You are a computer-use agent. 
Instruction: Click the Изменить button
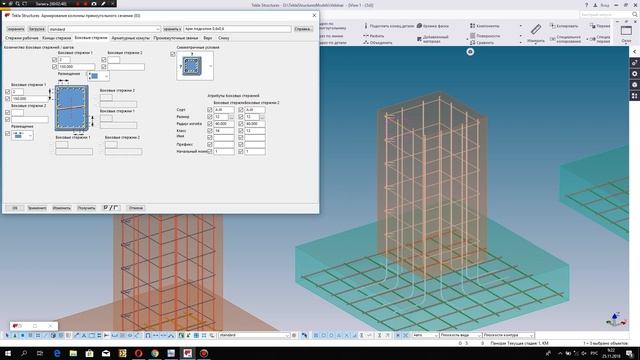[62, 208]
